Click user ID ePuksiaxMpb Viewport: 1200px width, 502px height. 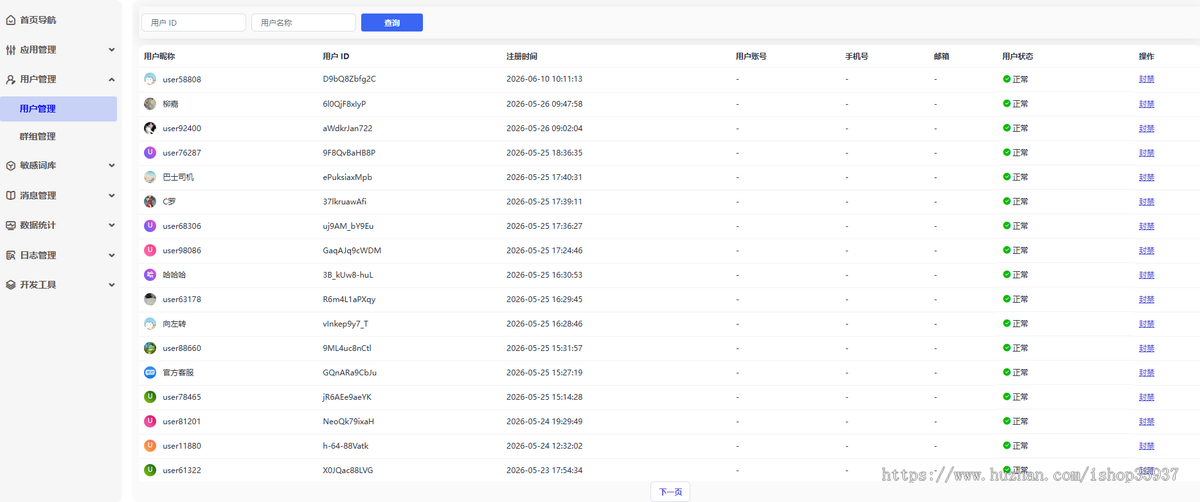pos(347,177)
